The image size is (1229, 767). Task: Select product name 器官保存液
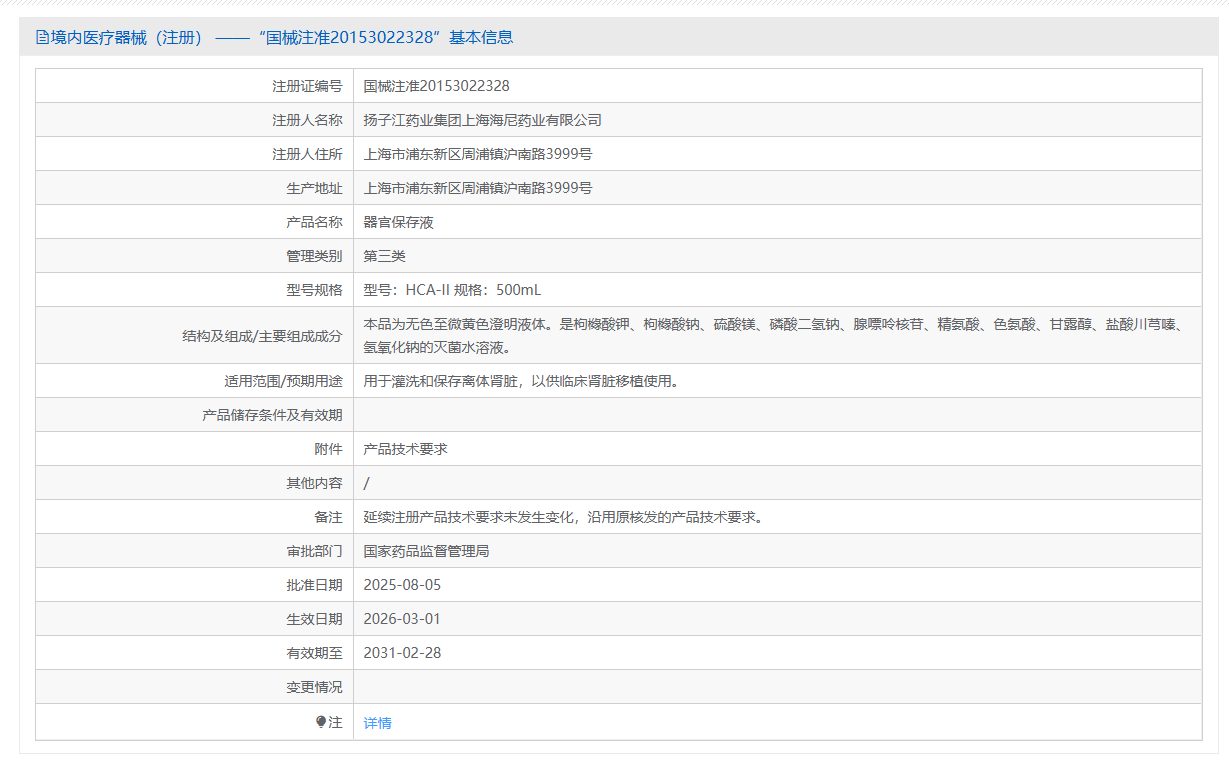pyautogui.click(x=399, y=222)
